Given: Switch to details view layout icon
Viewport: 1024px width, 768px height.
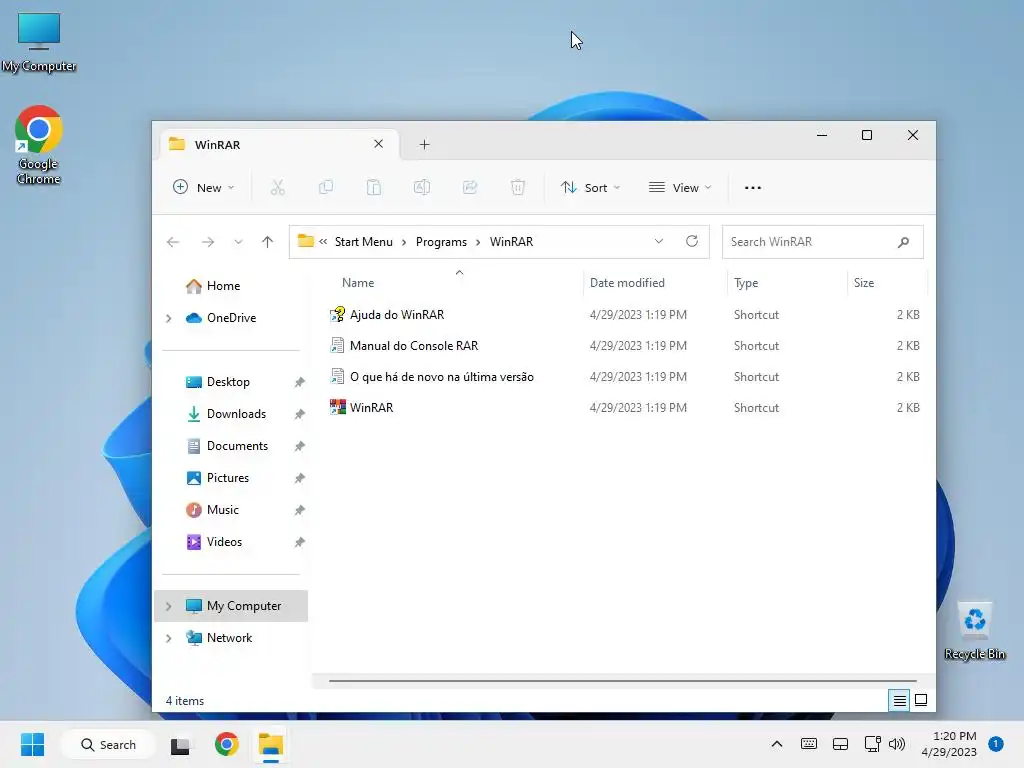Looking at the screenshot, I should click(899, 701).
